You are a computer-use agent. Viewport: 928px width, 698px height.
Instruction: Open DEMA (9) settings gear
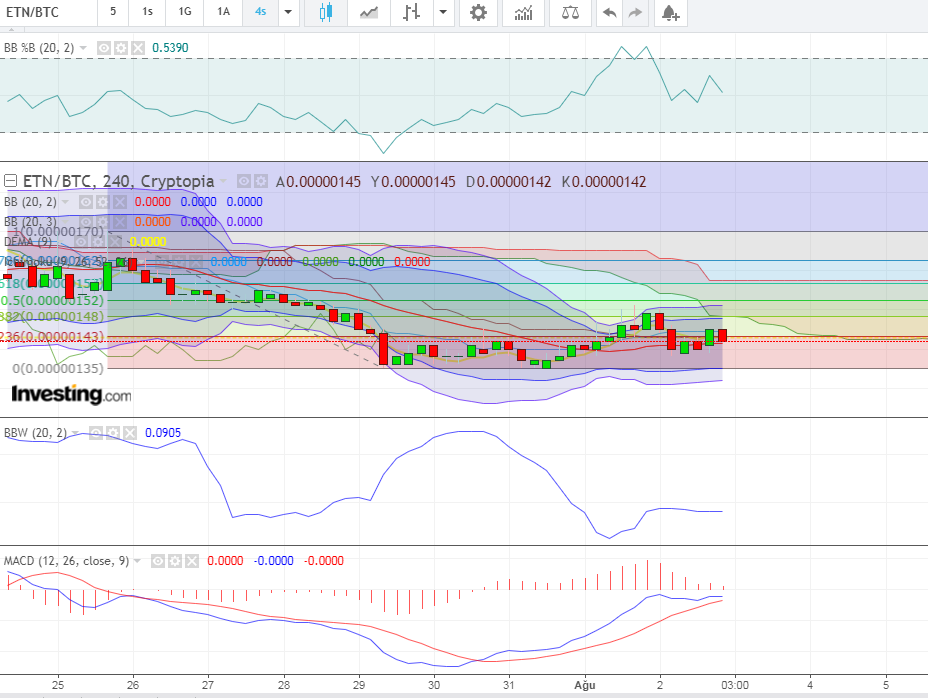point(98,242)
